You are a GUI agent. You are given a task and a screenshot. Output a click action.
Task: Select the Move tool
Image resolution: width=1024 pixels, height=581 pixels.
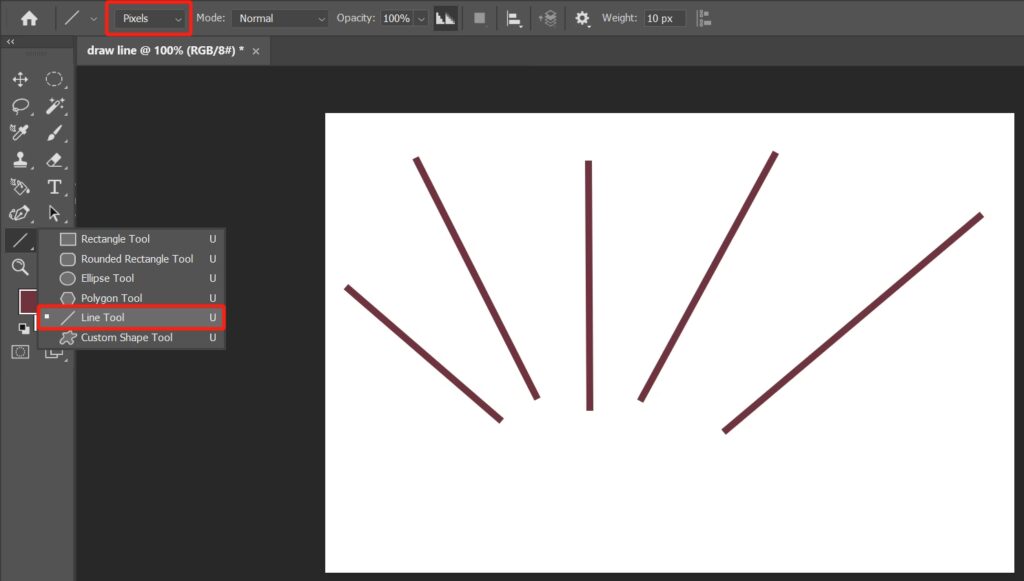tap(20, 80)
